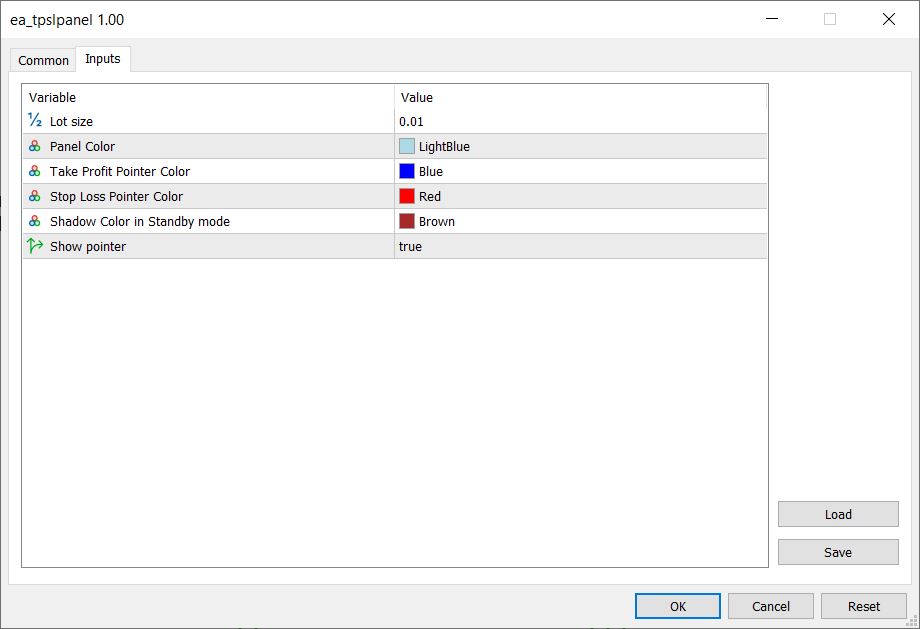Pick the Blue color swatch

tap(407, 171)
